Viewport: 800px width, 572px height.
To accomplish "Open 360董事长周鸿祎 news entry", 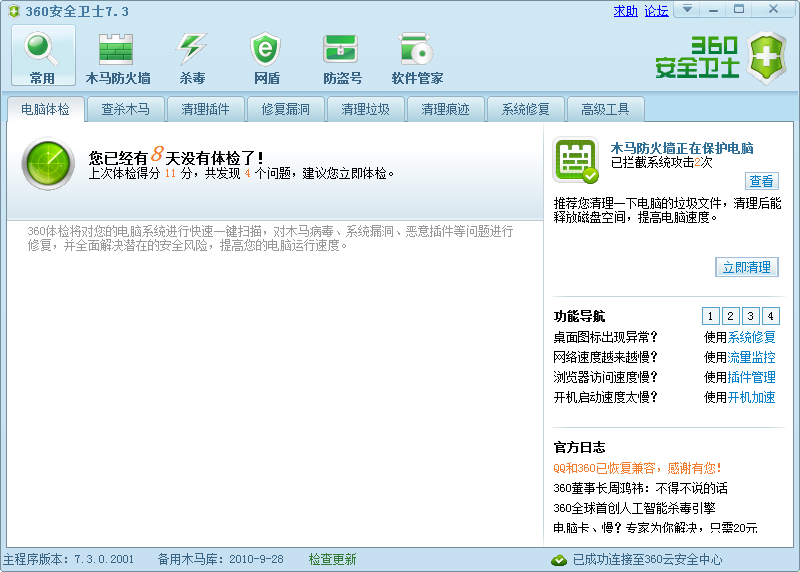I will click(640, 488).
